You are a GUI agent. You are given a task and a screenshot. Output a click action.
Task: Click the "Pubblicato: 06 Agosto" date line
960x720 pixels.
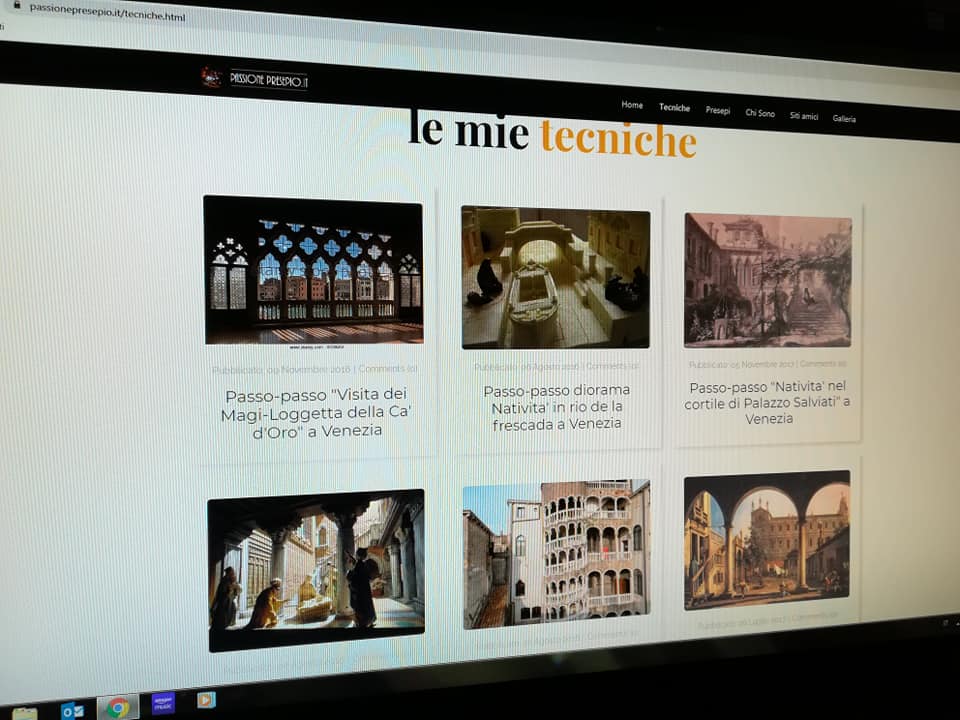(x=556, y=366)
